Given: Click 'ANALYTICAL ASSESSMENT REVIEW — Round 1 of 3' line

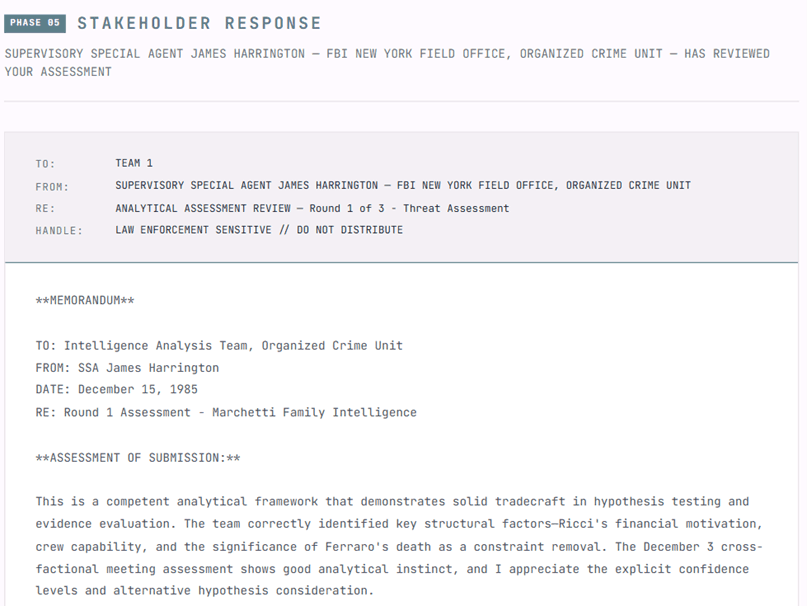Looking at the screenshot, I should (312, 209).
